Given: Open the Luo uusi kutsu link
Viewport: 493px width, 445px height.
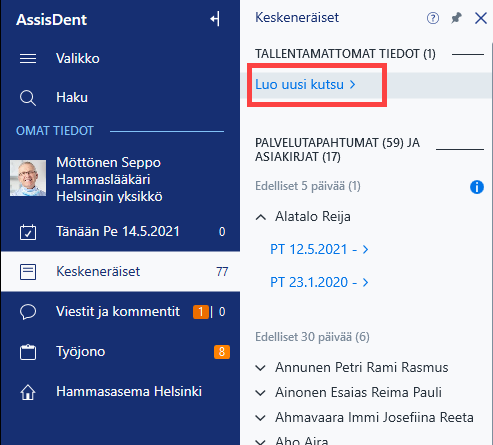Looking at the screenshot, I should click(x=305, y=85).
